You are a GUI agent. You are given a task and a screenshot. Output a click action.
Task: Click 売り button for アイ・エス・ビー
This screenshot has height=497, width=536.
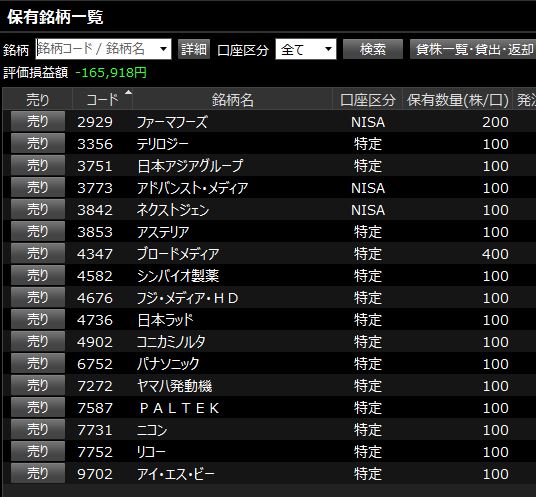coord(38,473)
